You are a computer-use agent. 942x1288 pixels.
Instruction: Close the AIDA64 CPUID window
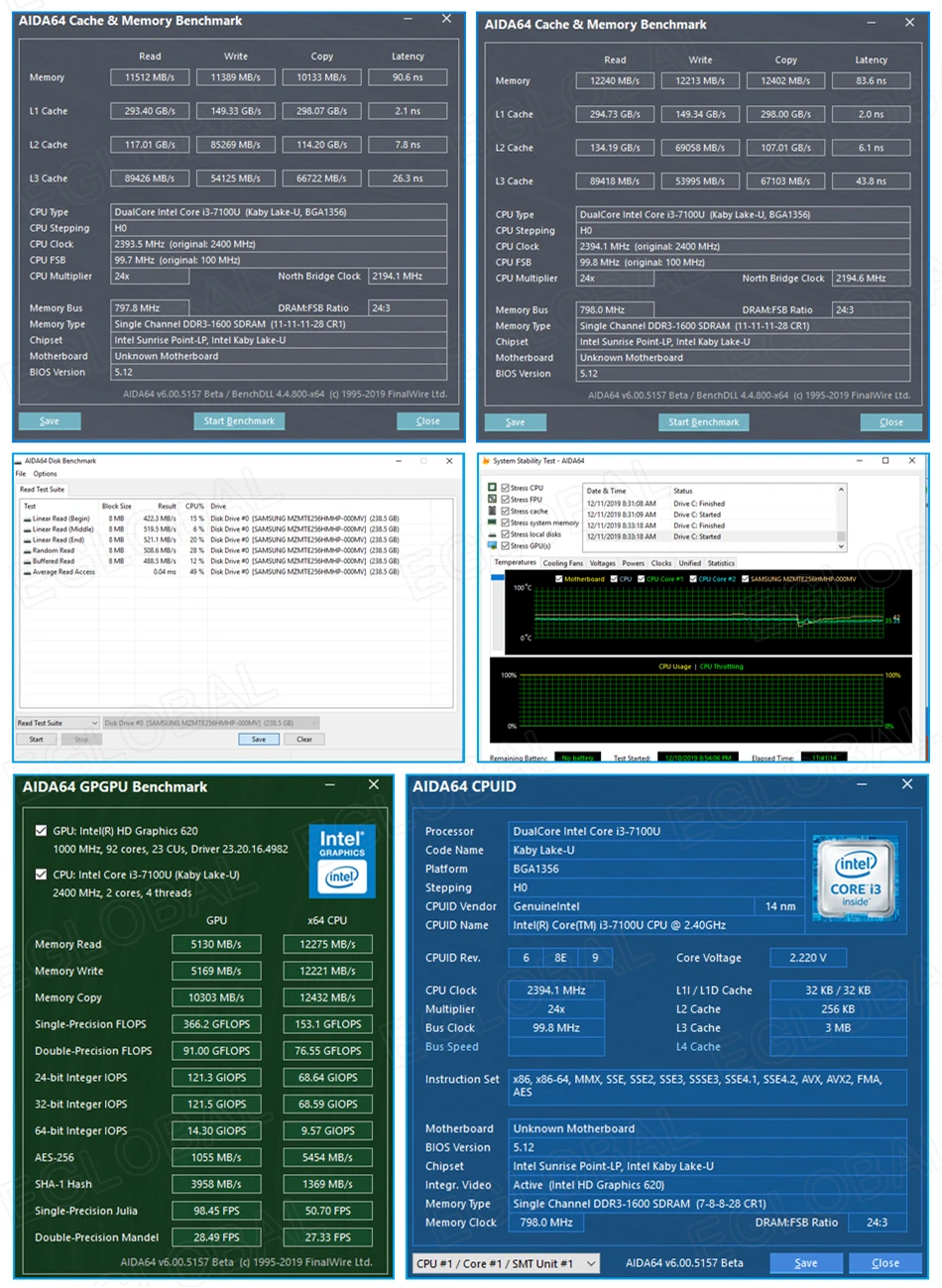coord(906,784)
